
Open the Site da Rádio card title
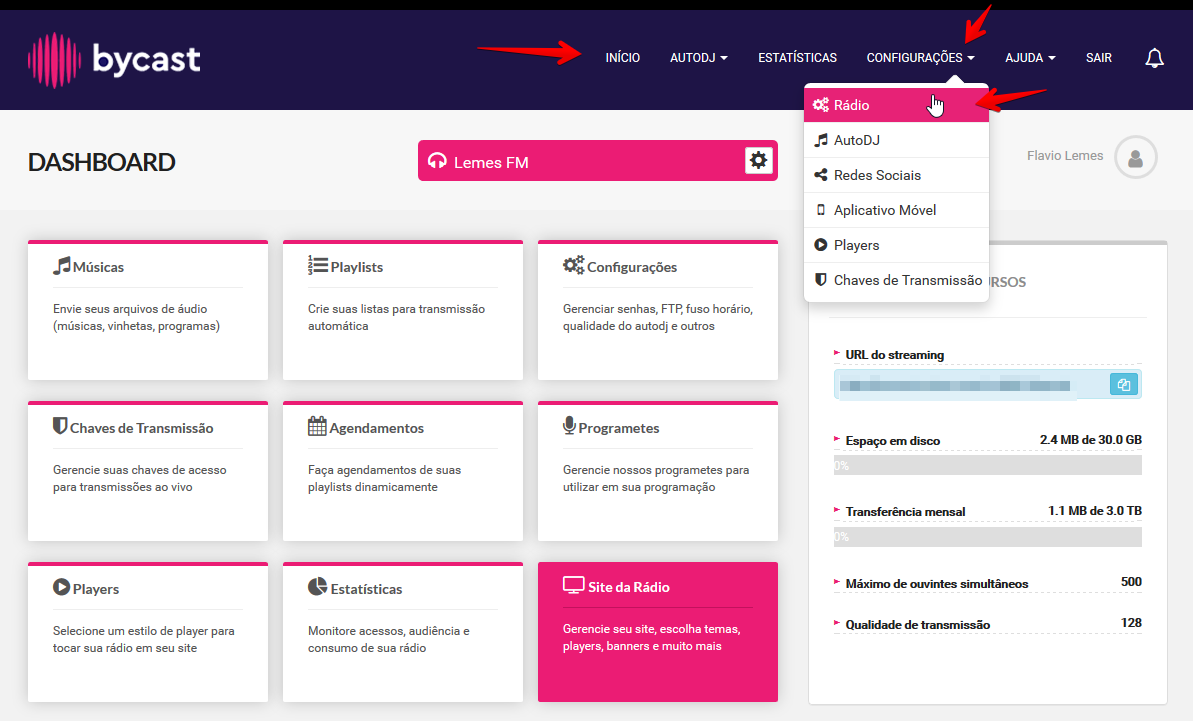628,587
